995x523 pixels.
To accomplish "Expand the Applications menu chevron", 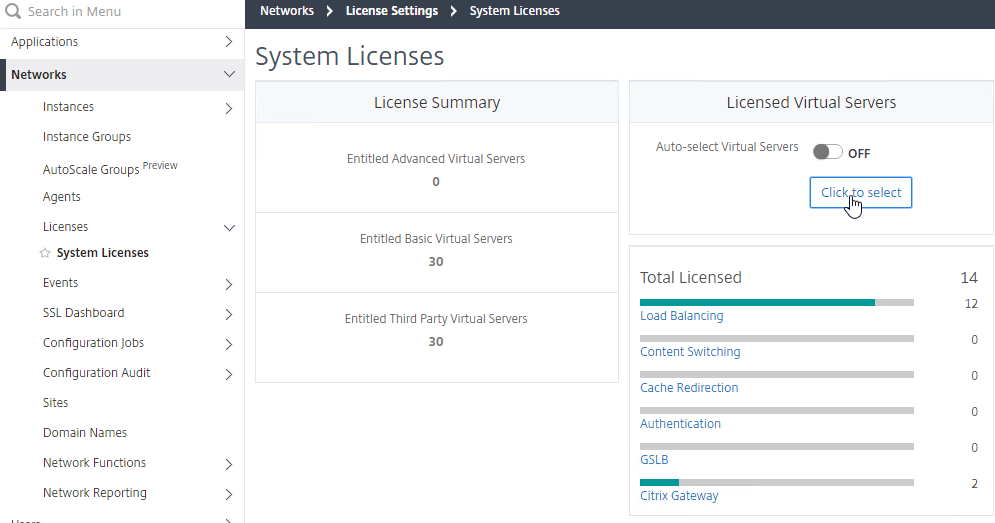I will [229, 42].
